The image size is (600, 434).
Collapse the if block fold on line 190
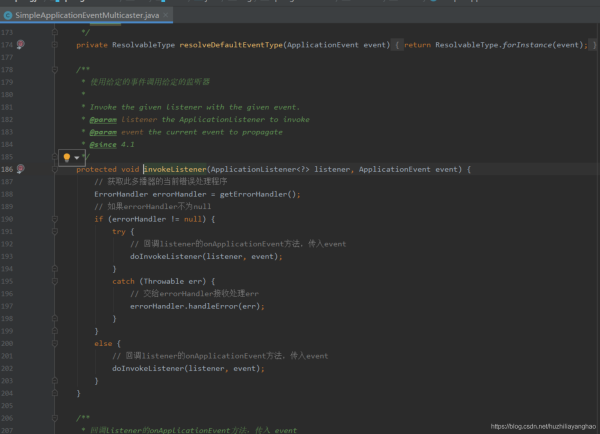click(x=55, y=219)
